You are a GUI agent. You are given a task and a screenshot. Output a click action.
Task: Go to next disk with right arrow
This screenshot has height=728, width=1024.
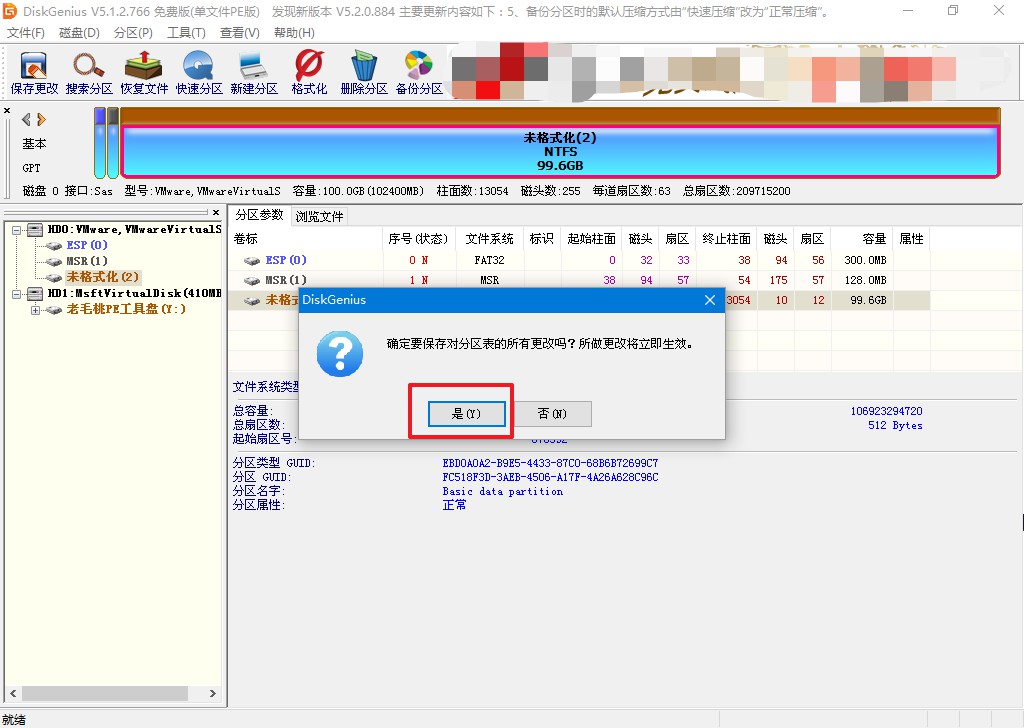42,119
